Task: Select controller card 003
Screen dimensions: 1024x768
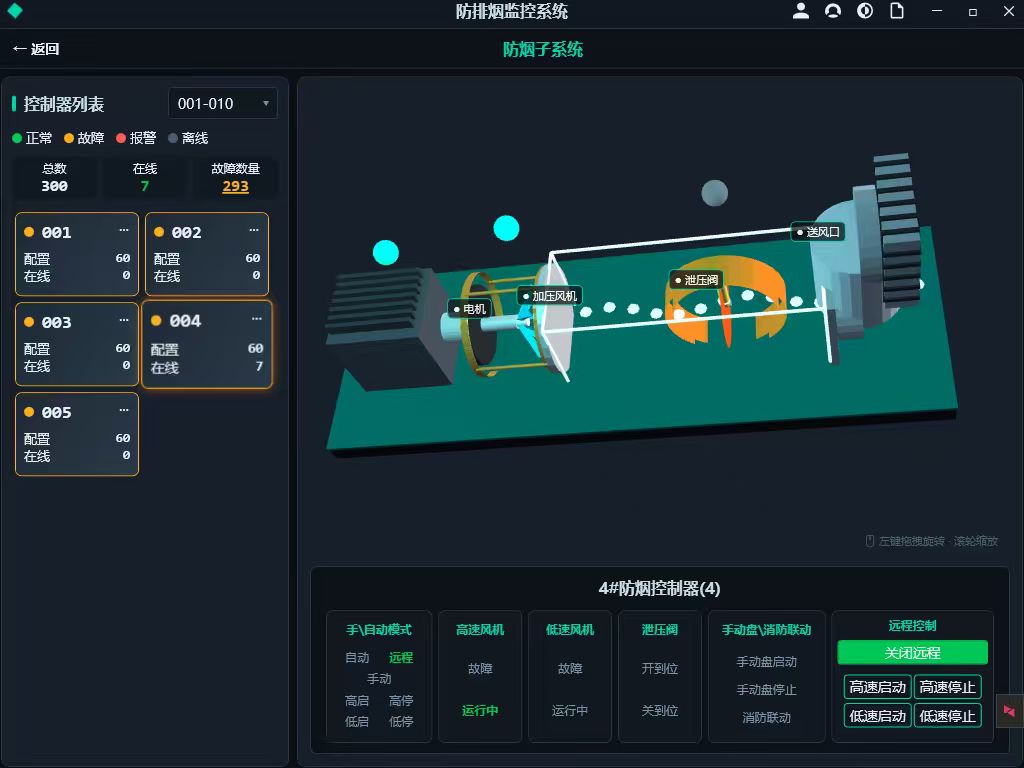Action: [x=76, y=344]
